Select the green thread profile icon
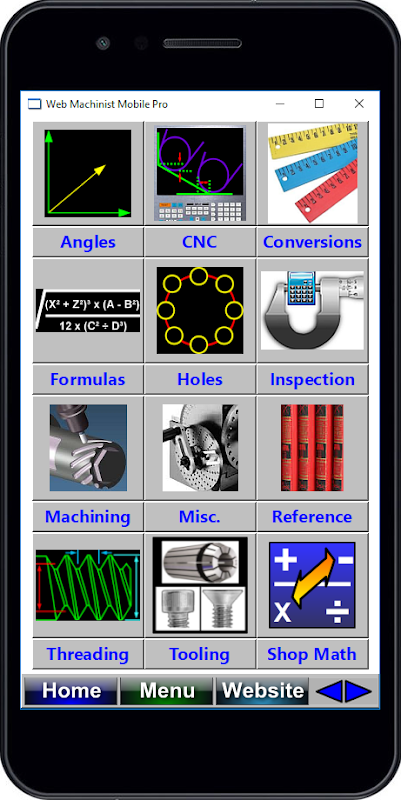The width and height of the screenshot is (401, 800). pyautogui.click(x=88, y=585)
